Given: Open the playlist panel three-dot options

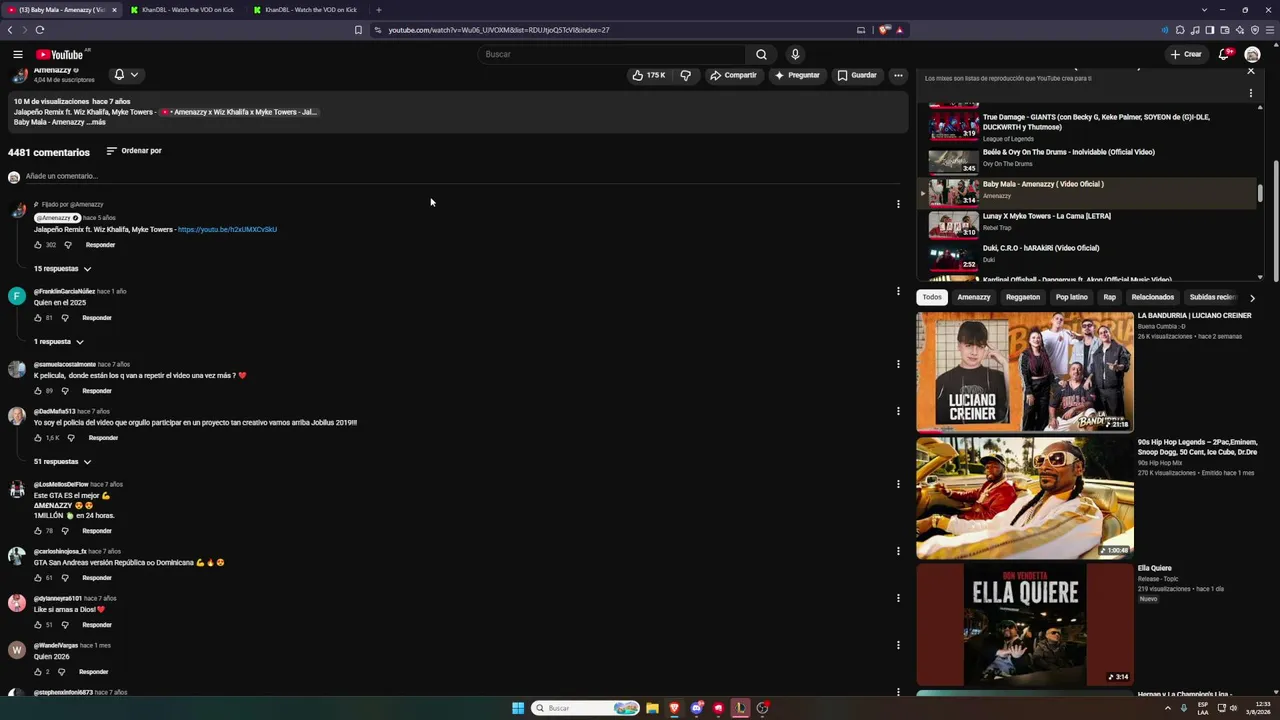Looking at the screenshot, I should point(1250,93).
